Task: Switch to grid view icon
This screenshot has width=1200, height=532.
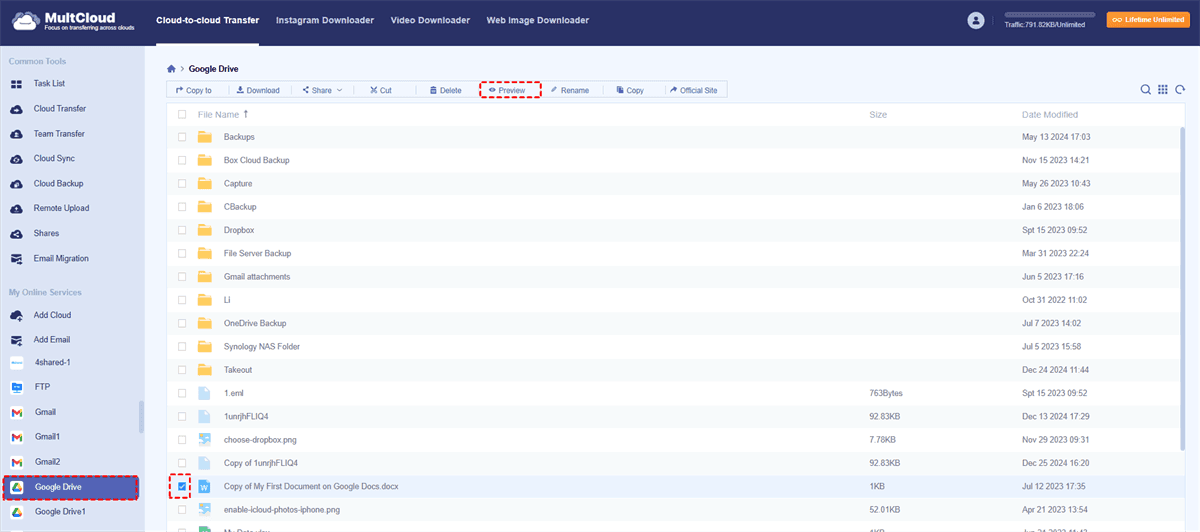Action: point(1163,90)
